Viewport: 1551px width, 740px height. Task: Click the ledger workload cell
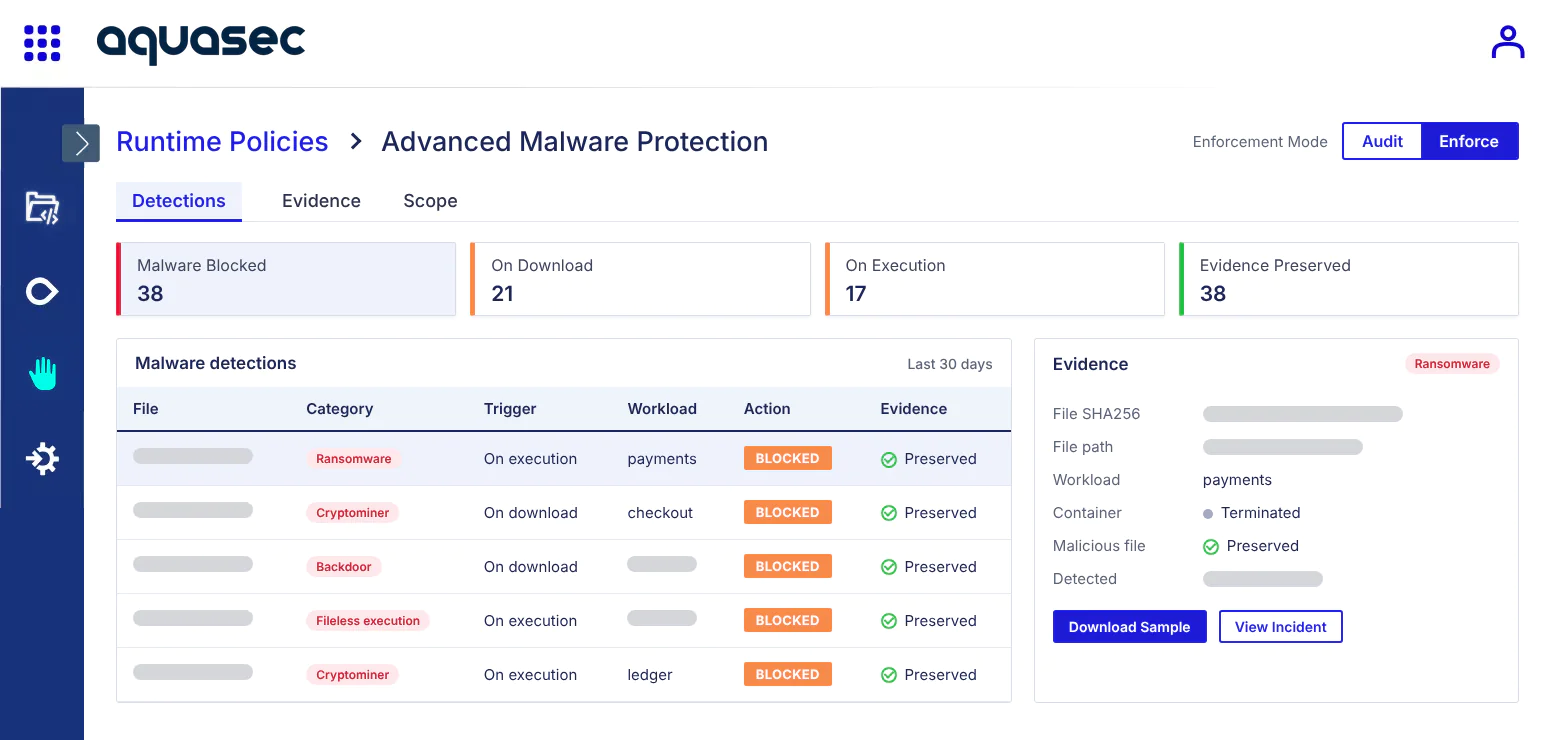click(650, 675)
